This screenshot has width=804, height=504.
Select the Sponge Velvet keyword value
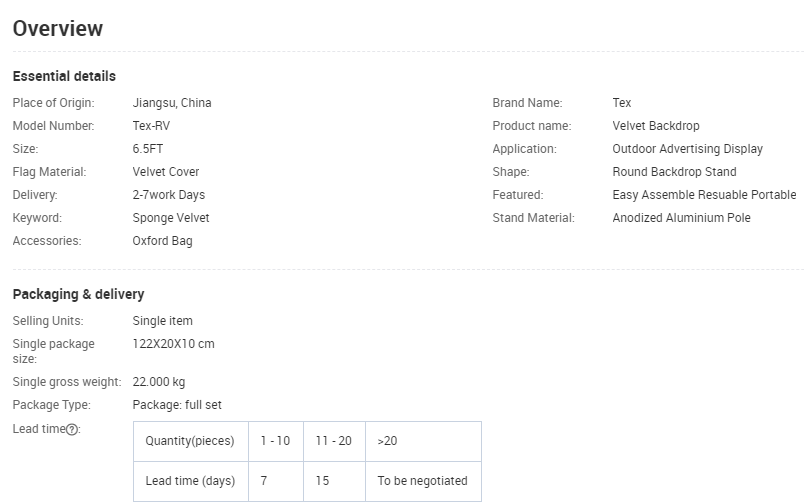point(171,218)
